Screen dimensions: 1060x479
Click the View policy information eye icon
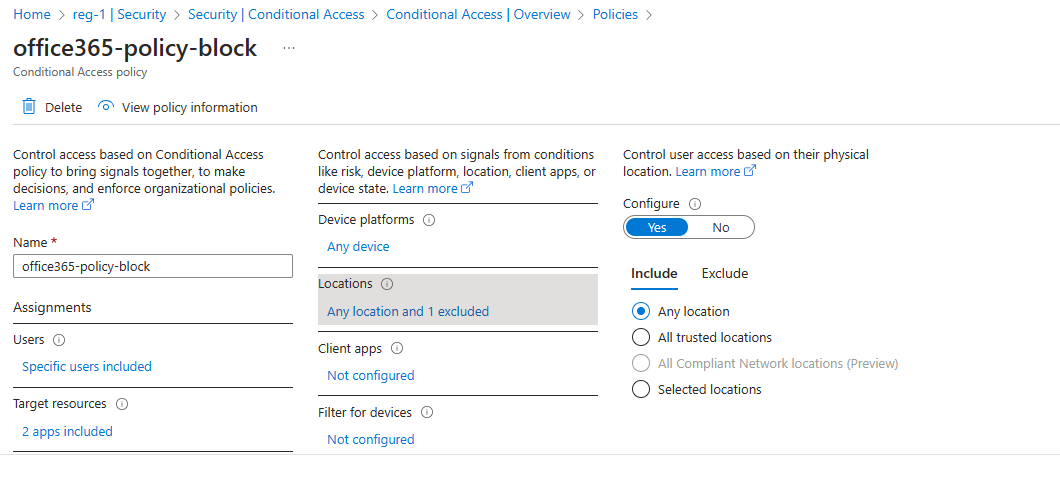pos(106,107)
